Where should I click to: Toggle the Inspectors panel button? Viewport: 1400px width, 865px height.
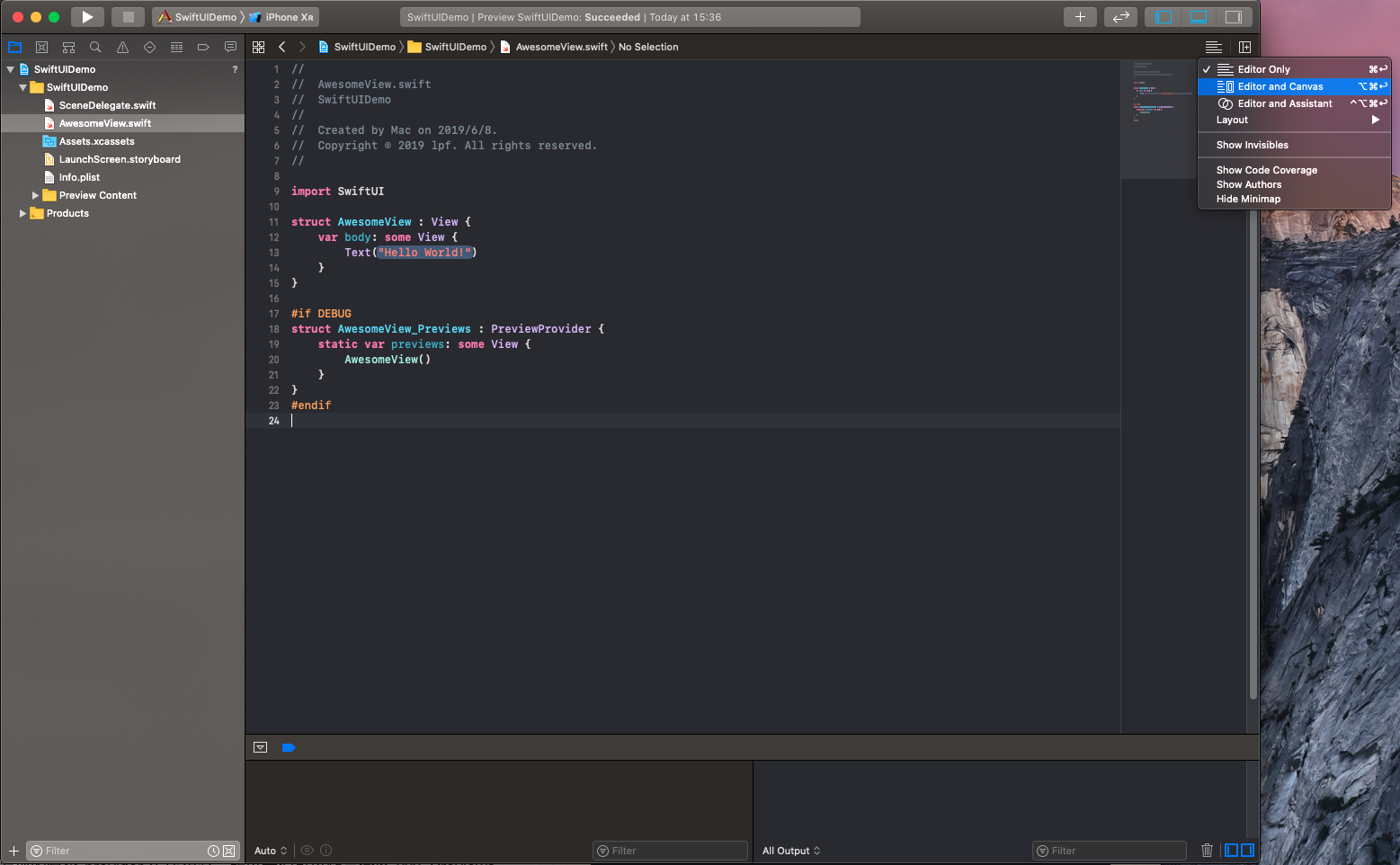click(x=1233, y=17)
